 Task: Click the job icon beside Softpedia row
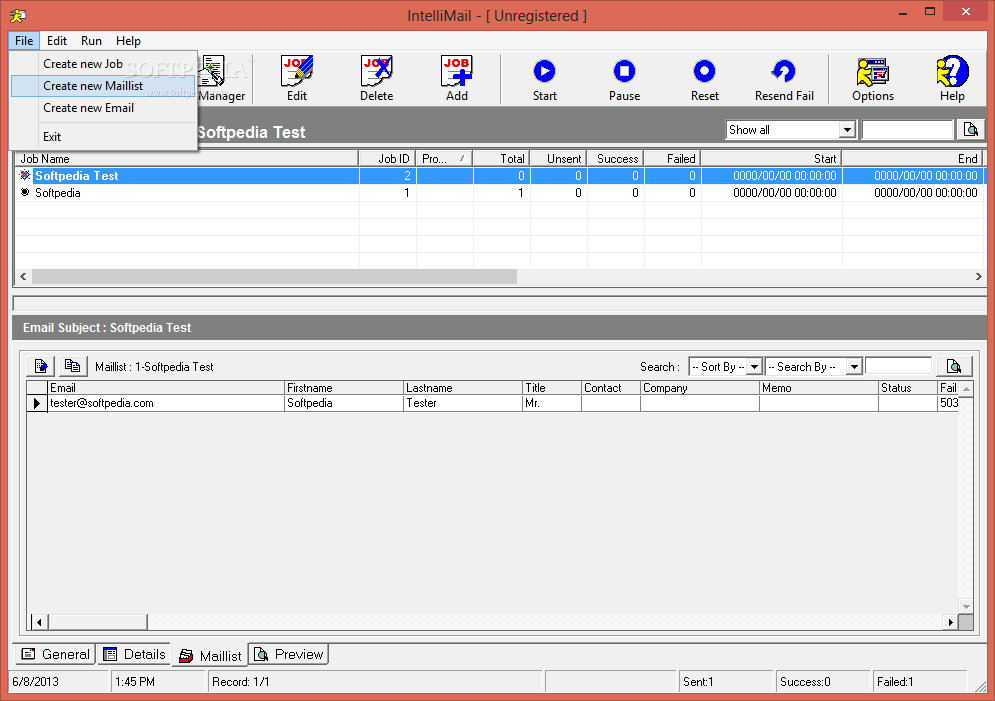pos(25,192)
